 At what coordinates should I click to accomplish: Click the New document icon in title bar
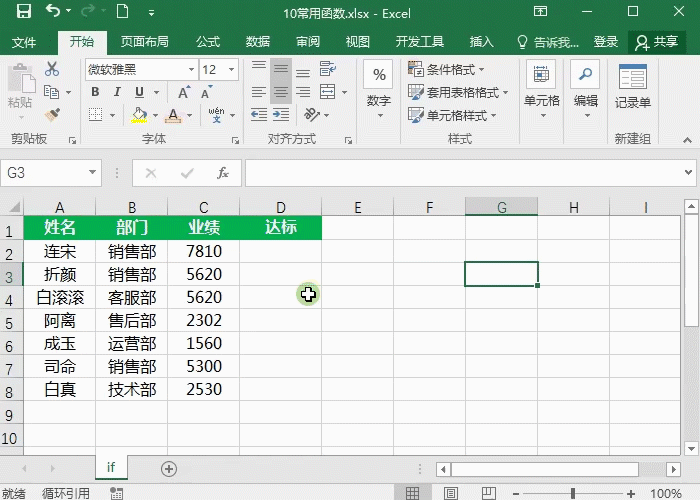click(x=122, y=11)
